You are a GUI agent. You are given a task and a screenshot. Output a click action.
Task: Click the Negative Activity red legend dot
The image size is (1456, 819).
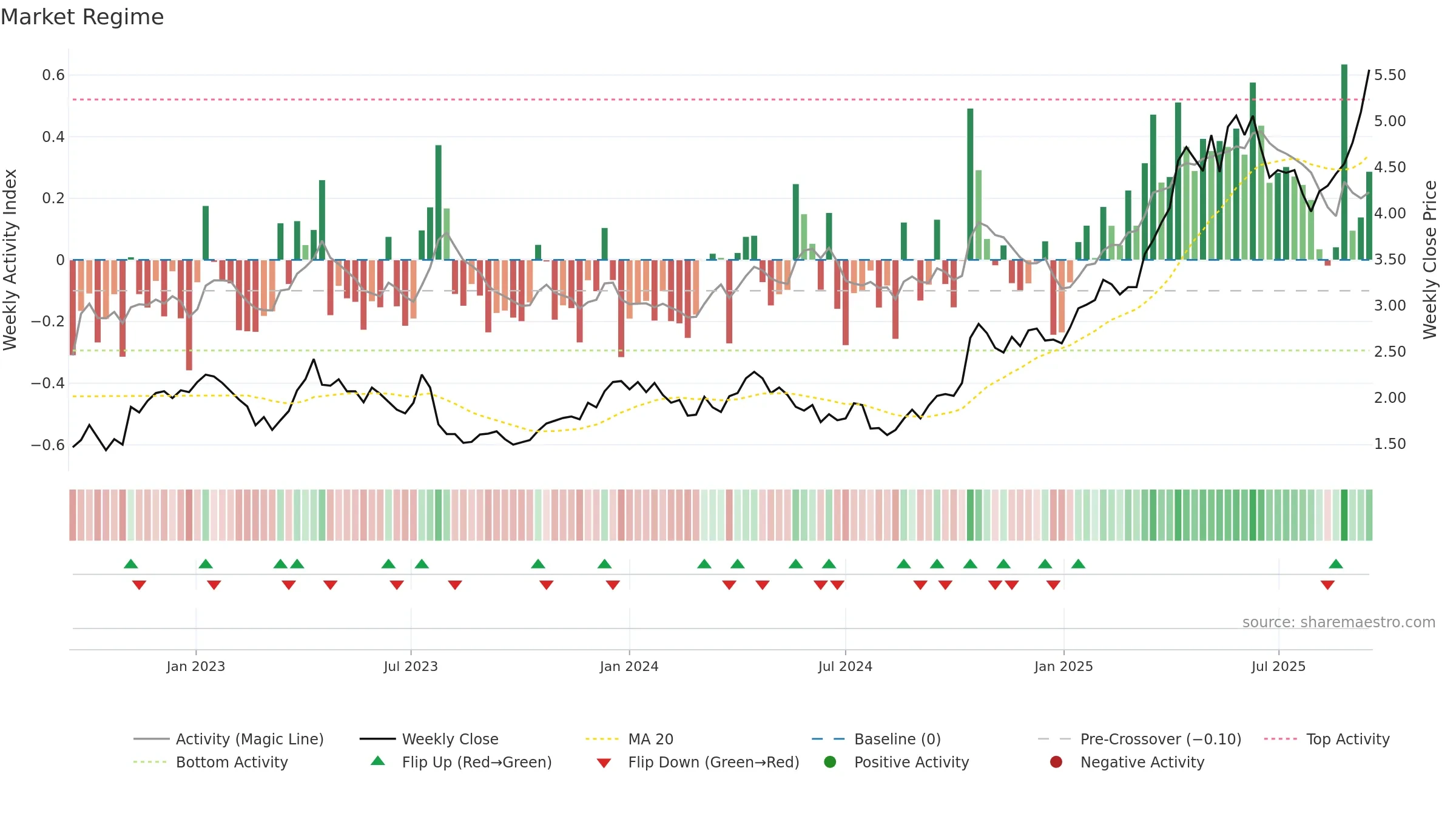pos(1056,761)
